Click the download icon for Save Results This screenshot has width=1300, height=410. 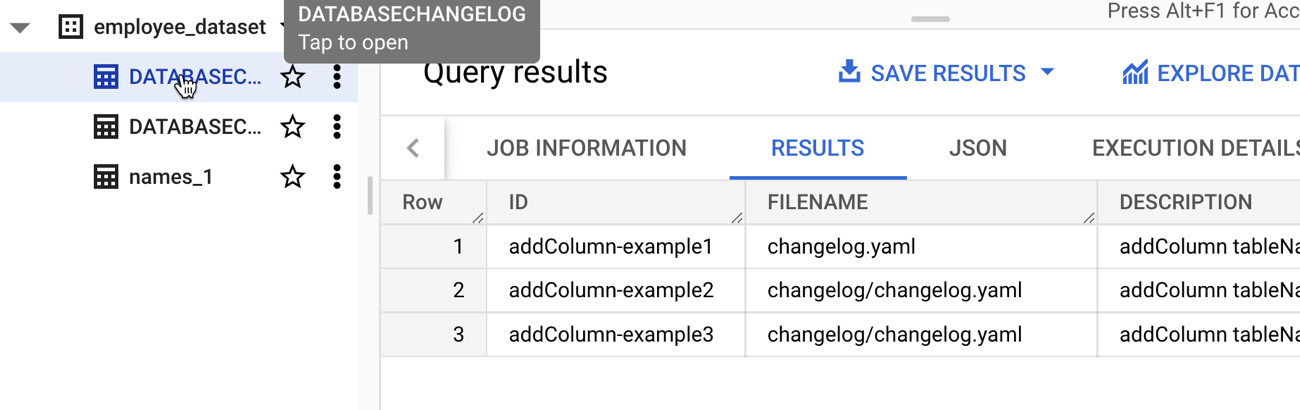coord(849,72)
